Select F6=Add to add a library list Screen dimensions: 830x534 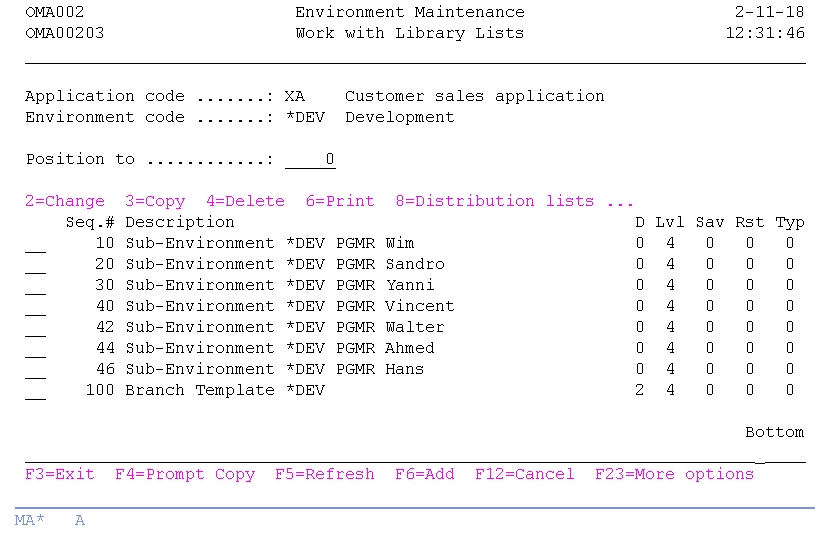424,475
